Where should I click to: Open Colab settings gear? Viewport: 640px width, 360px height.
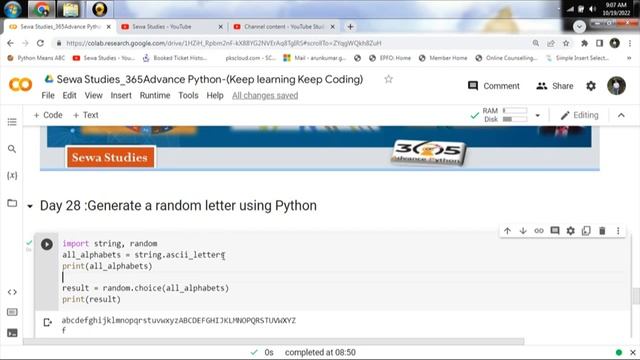[x=591, y=86]
